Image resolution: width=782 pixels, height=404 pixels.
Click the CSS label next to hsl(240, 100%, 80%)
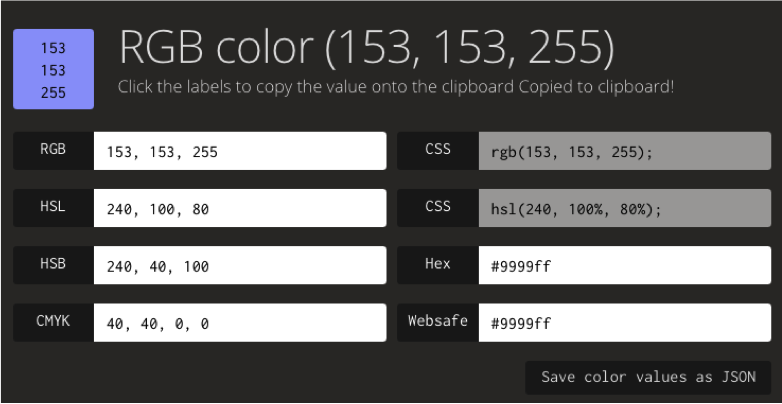click(438, 208)
